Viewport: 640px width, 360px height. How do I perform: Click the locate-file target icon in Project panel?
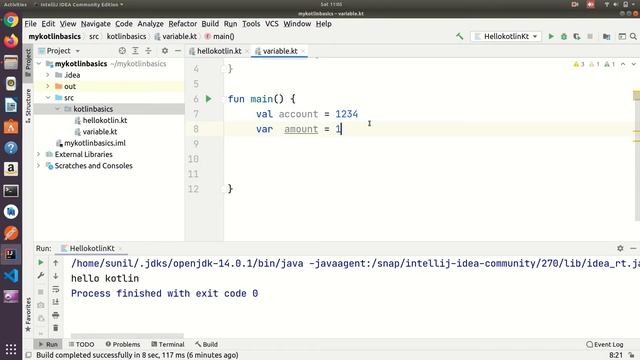(x=122, y=51)
